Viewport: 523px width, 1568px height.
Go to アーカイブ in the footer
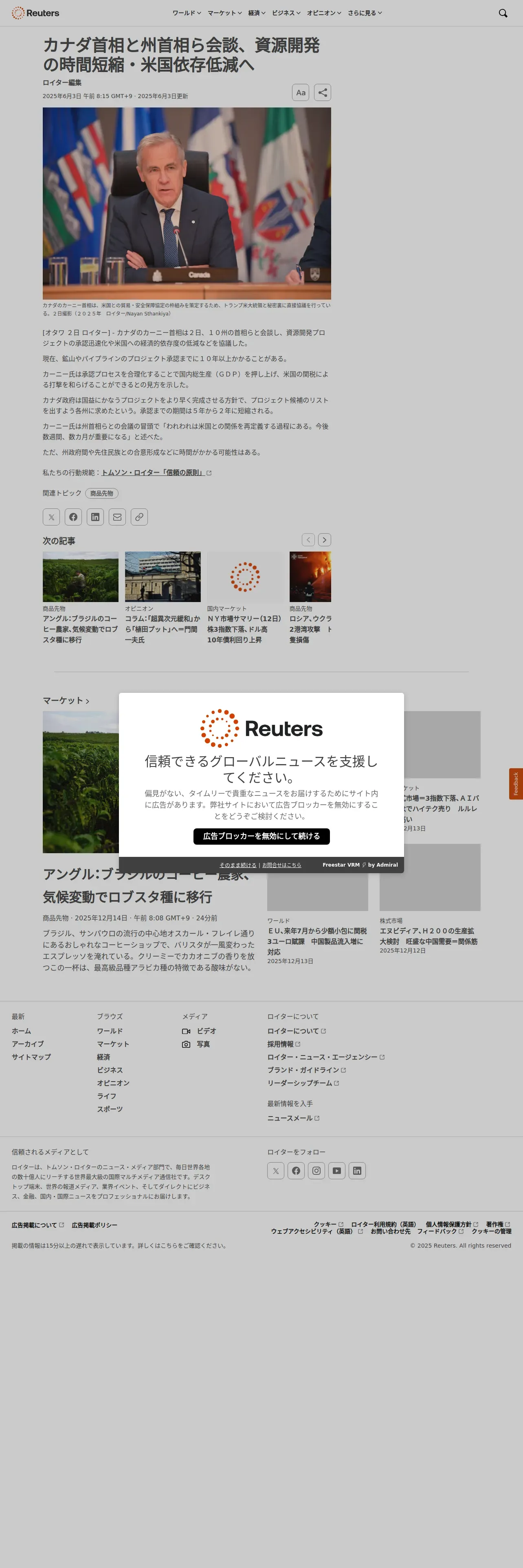pos(27,1044)
